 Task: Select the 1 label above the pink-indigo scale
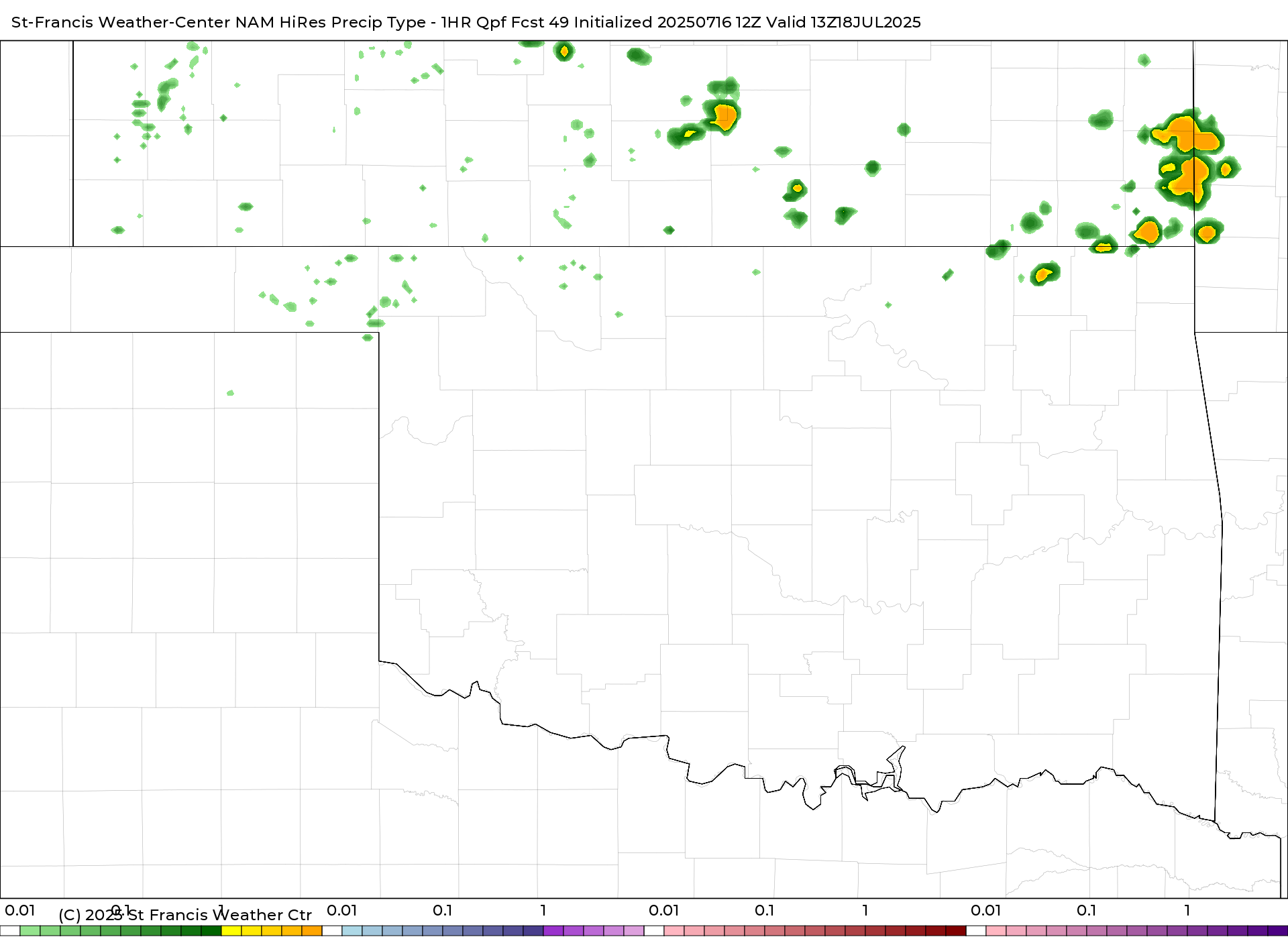pos(1187,910)
